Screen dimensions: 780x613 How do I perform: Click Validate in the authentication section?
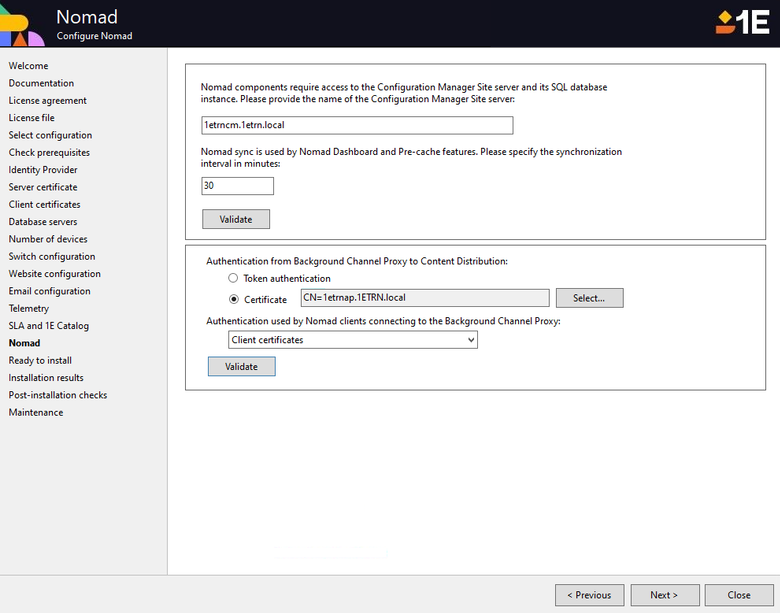point(241,367)
